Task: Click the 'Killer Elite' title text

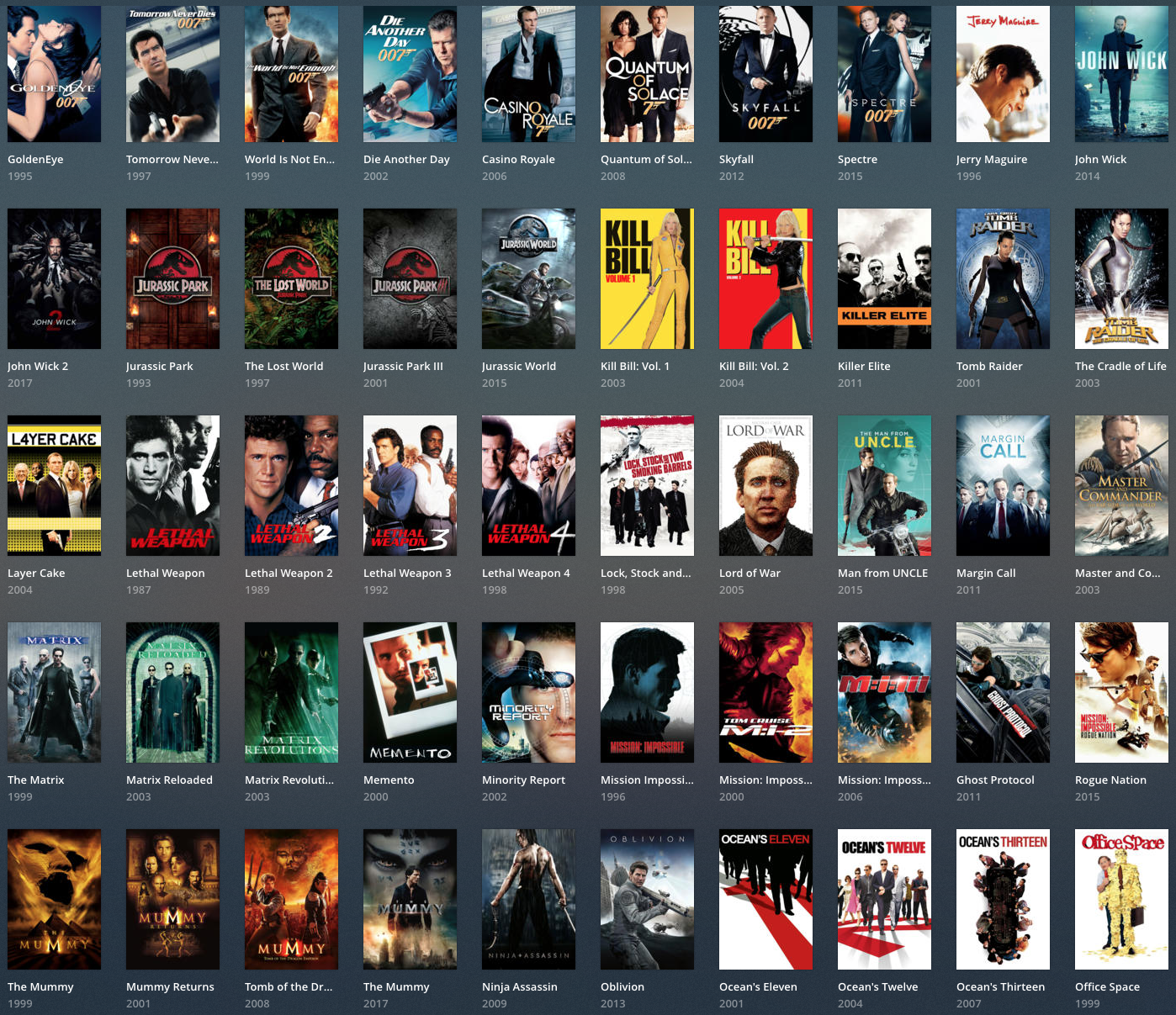Action: 864,366
